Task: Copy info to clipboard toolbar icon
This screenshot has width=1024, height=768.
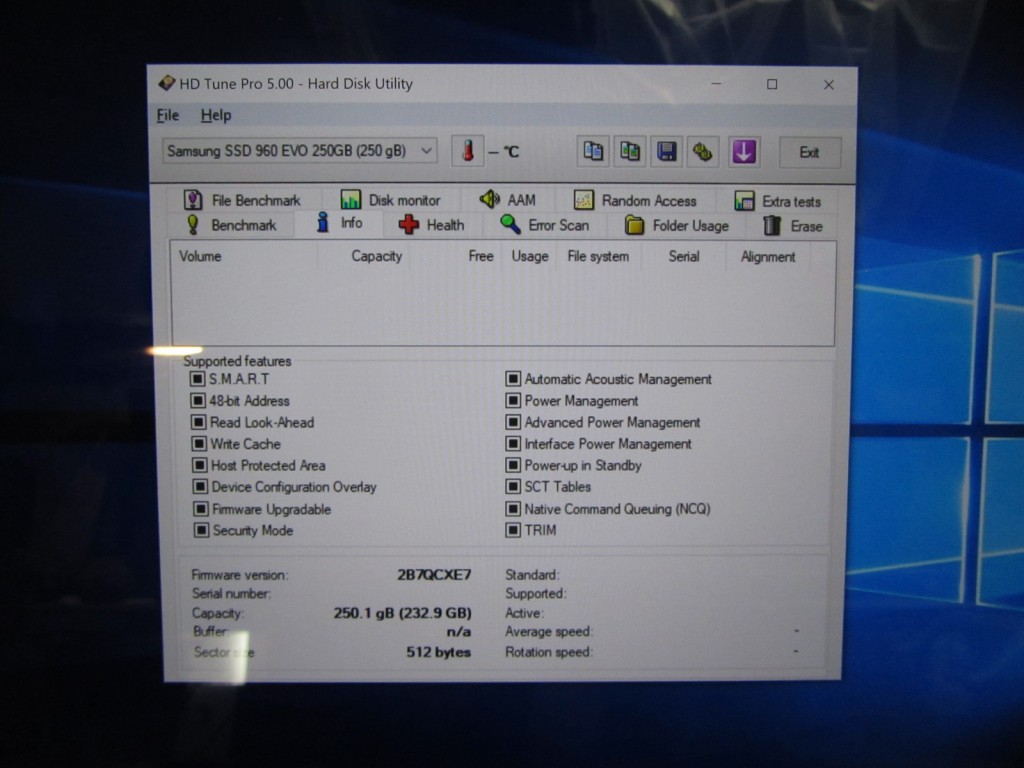Action: (593, 152)
